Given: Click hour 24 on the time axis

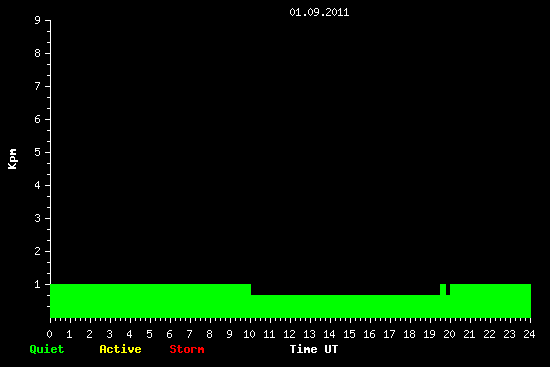Looking at the screenshot, I should tap(529, 334).
